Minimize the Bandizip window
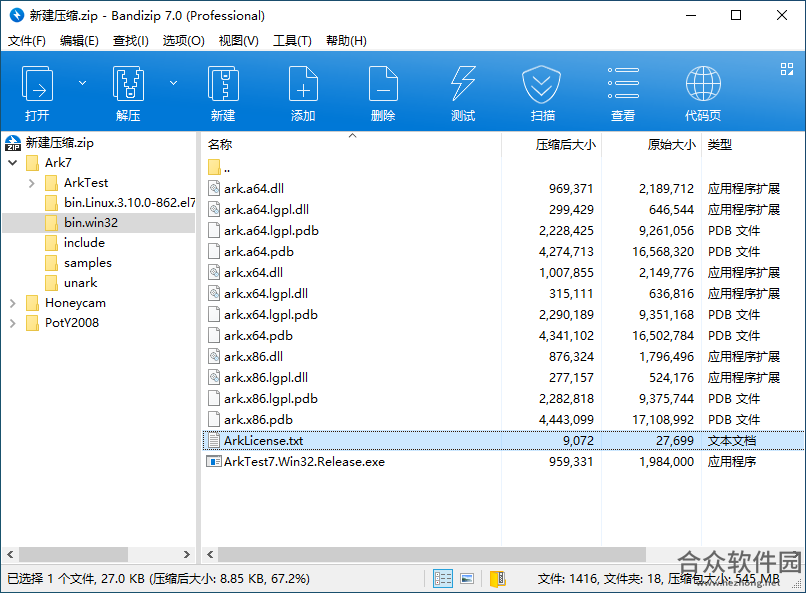 (x=691, y=15)
